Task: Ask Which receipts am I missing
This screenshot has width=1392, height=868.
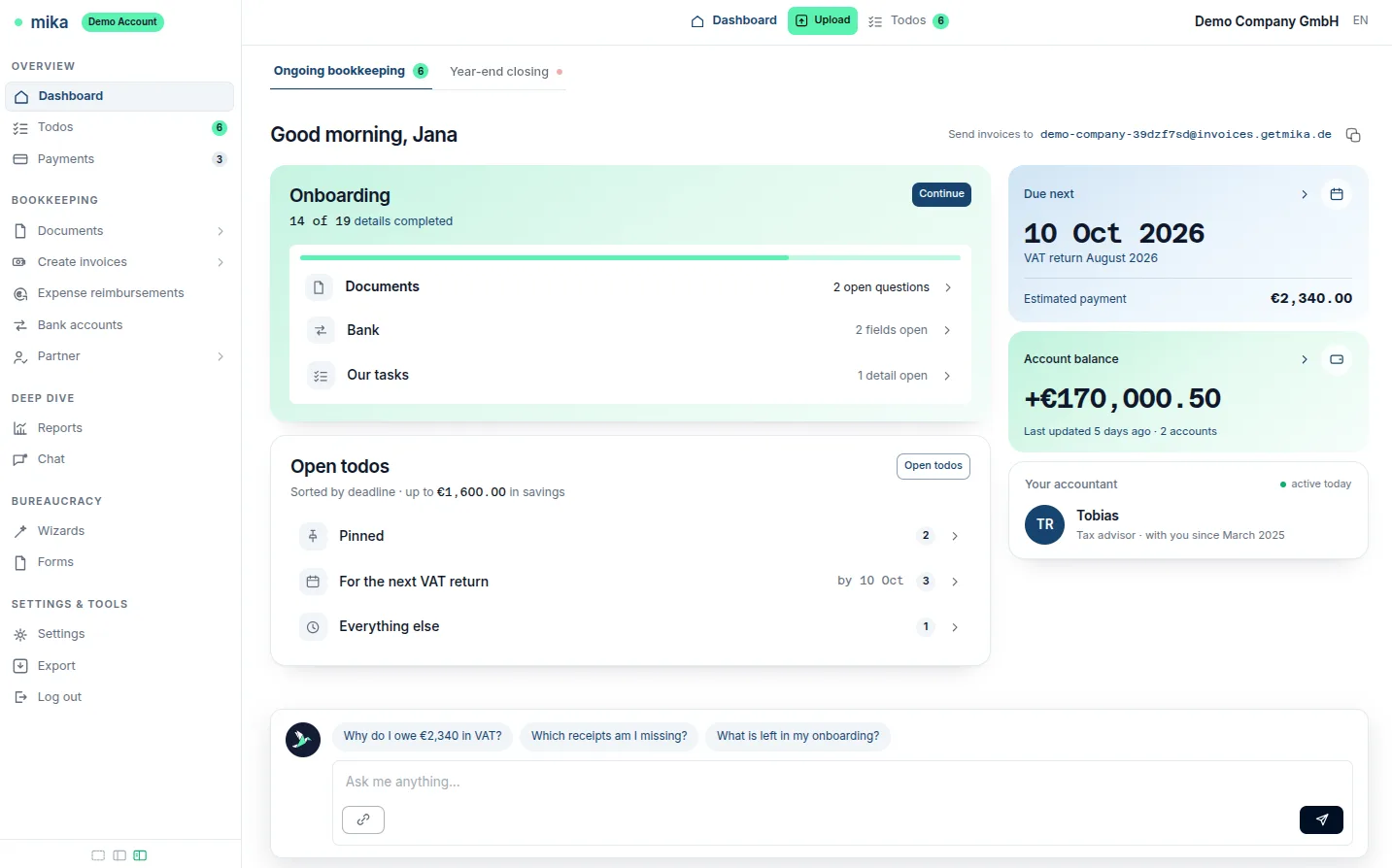Action: (x=609, y=736)
